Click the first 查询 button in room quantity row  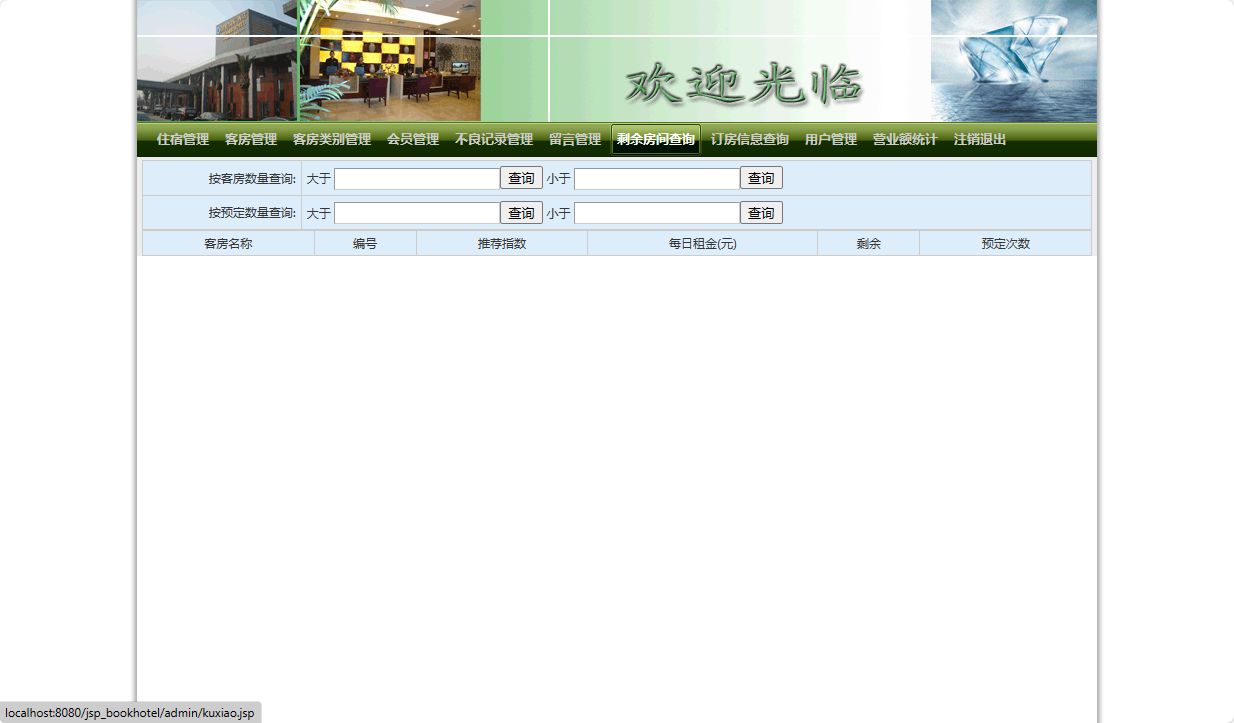[x=521, y=177]
